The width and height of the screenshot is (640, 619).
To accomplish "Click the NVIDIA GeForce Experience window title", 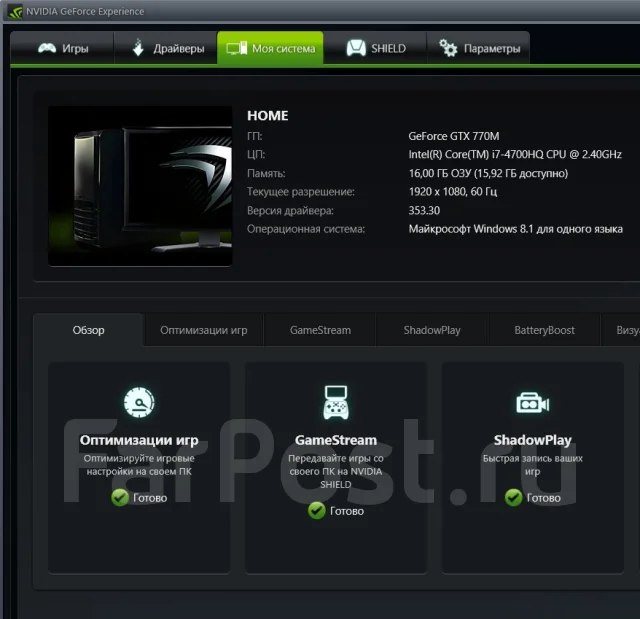I will pos(85,11).
